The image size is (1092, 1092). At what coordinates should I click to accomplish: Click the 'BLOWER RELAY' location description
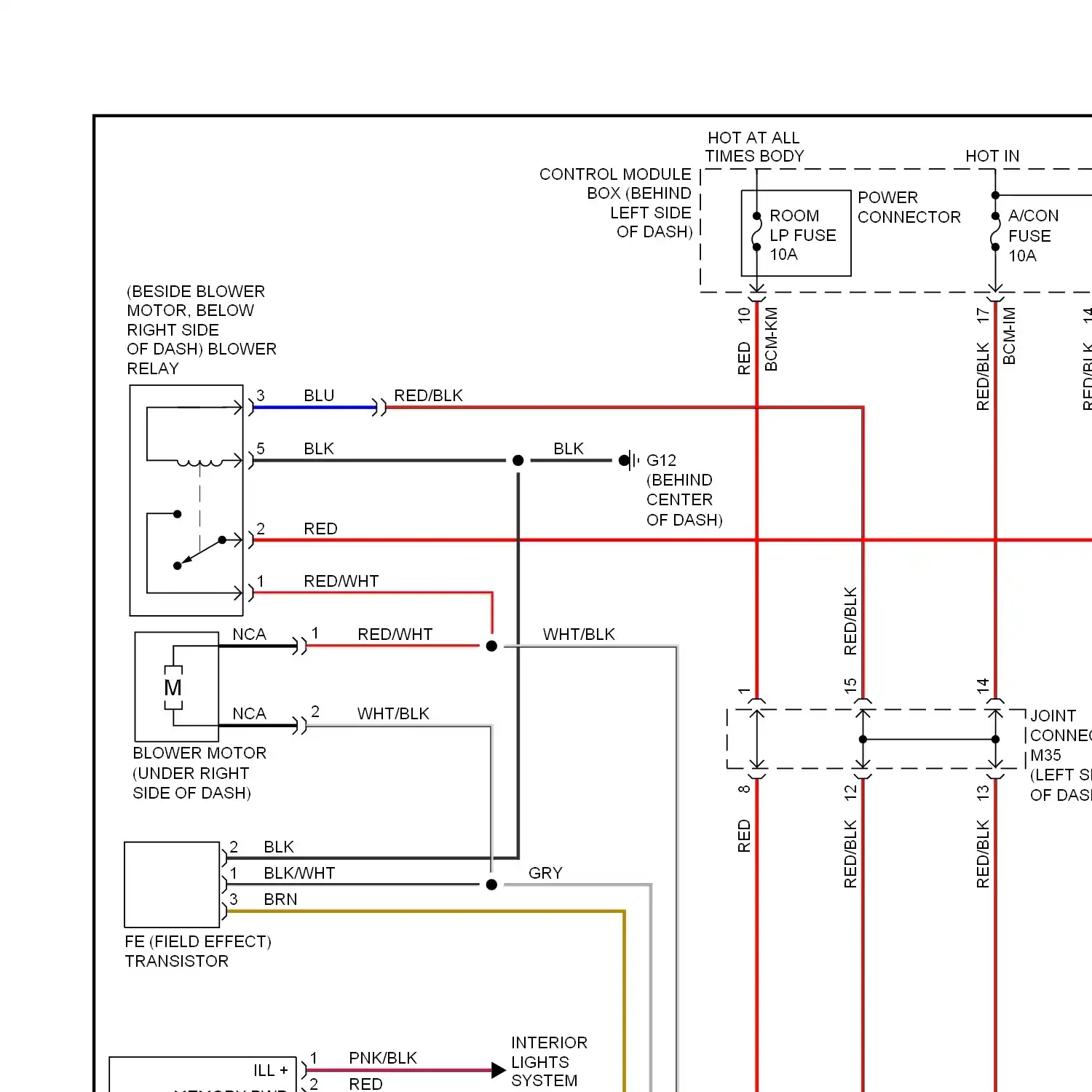[x=202, y=330]
